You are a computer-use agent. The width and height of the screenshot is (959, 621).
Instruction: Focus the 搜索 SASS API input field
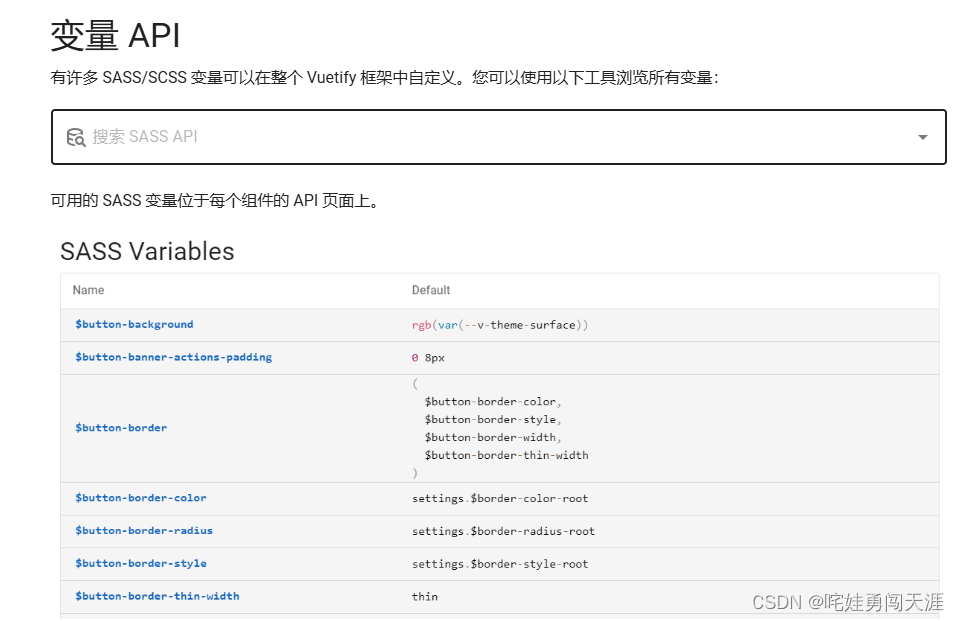click(x=498, y=137)
